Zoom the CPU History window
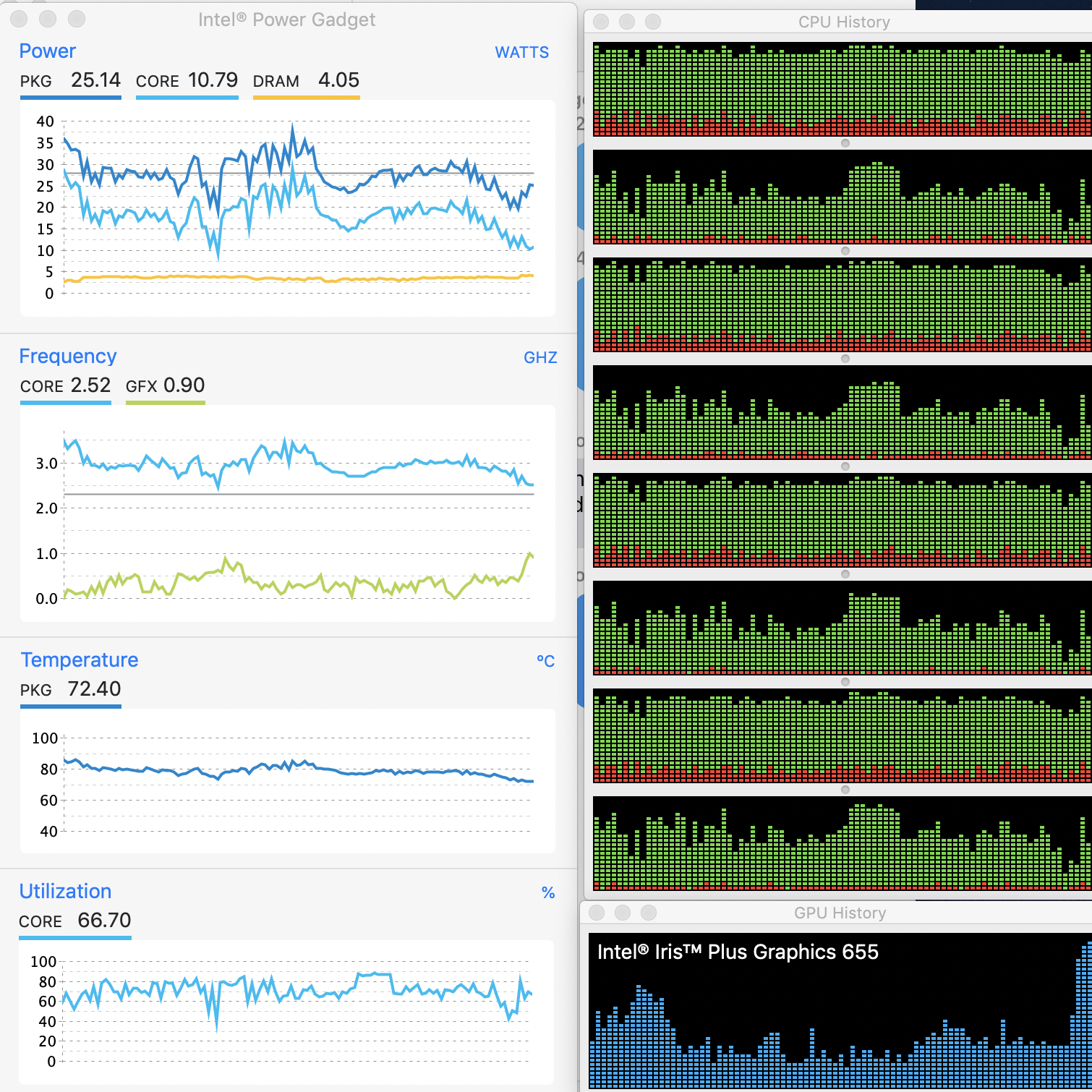Screen dimensions: 1092x1092 point(653,22)
